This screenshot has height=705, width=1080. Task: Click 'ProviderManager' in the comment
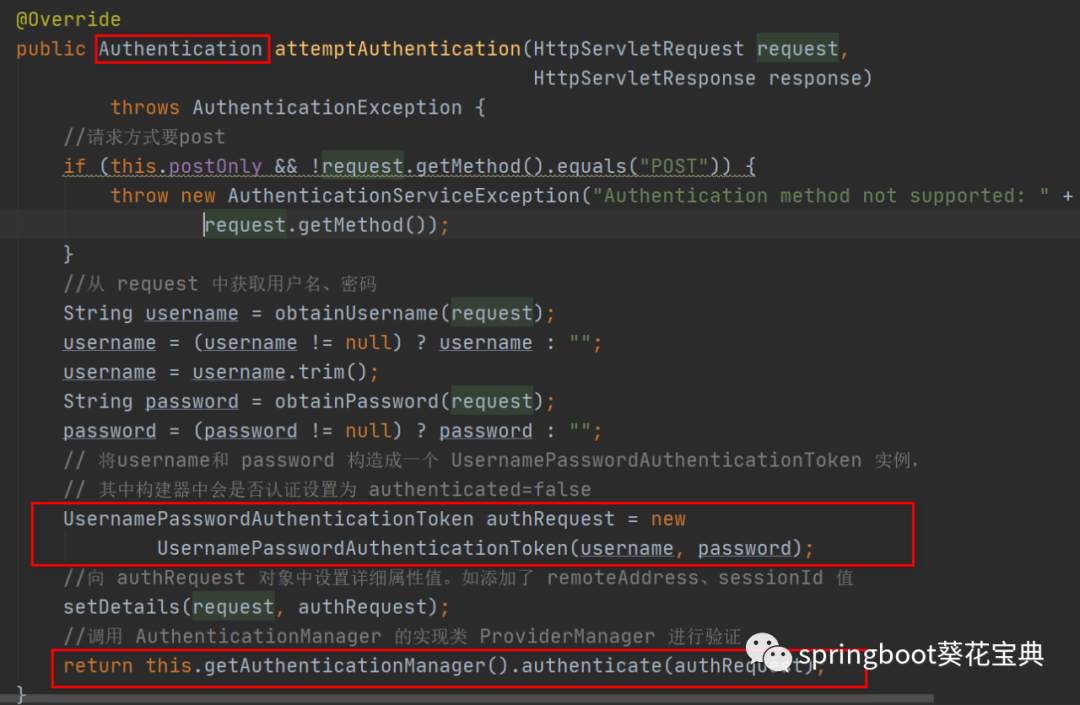[x=567, y=636]
